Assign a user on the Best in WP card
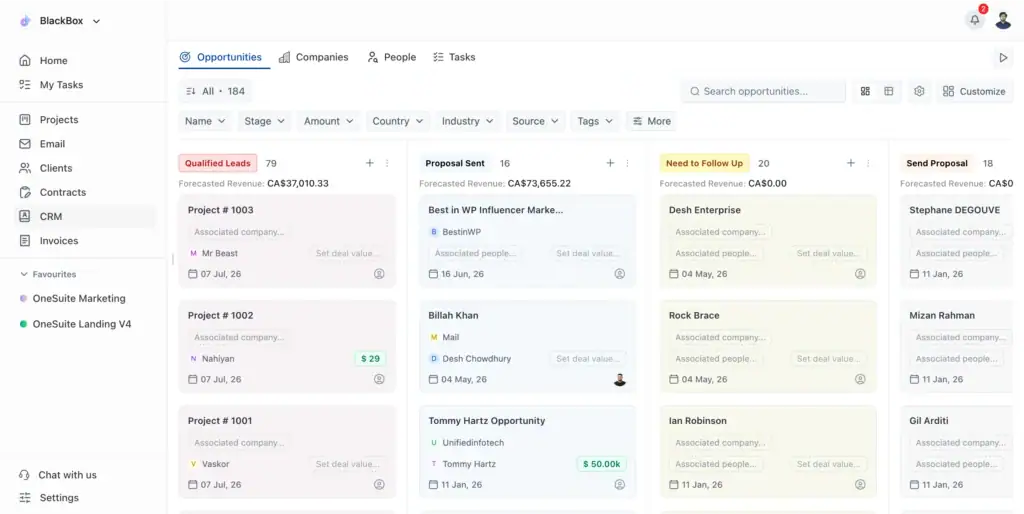Screen dimensions: 1024x514 (620, 274)
